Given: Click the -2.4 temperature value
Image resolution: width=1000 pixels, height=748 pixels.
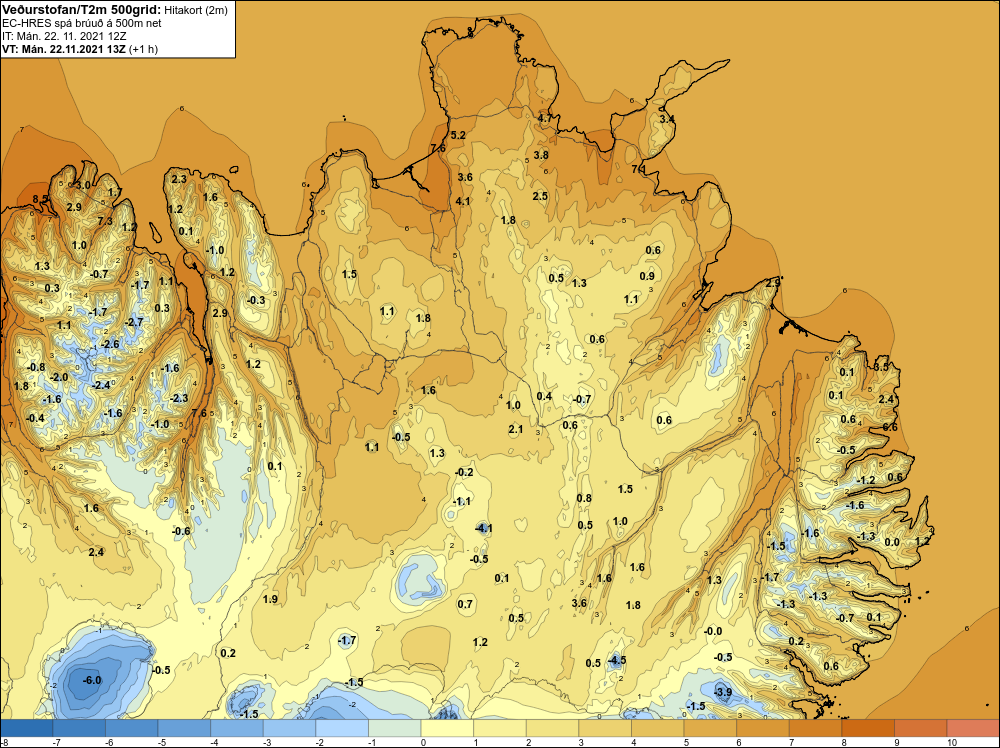Looking at the screenshot, I should 101,385.
